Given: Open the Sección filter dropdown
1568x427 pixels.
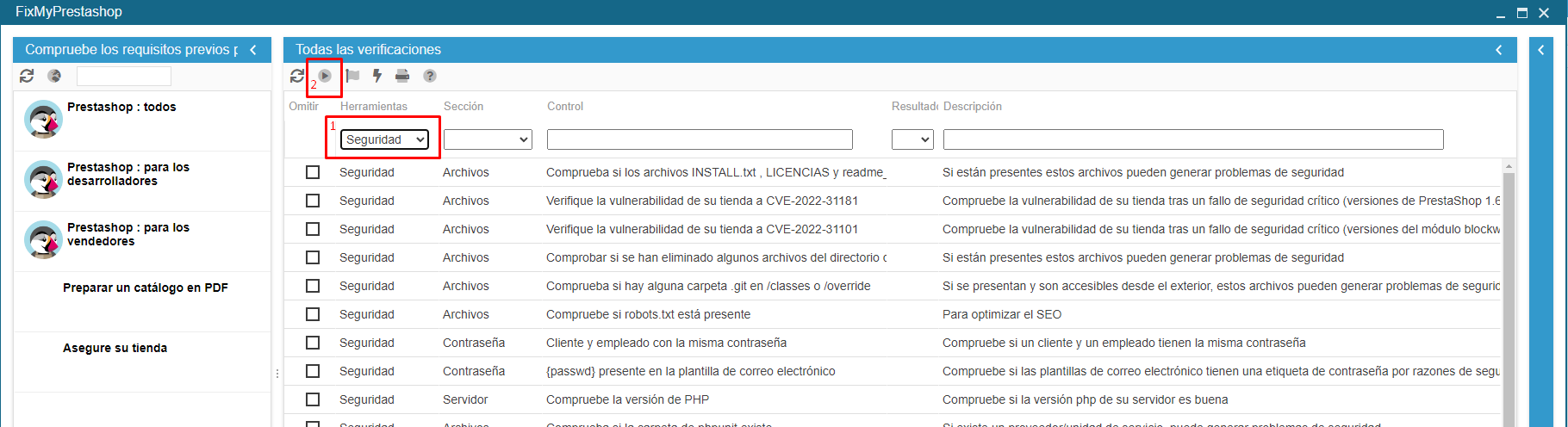Looking at the screenshot, I should 488,139.
